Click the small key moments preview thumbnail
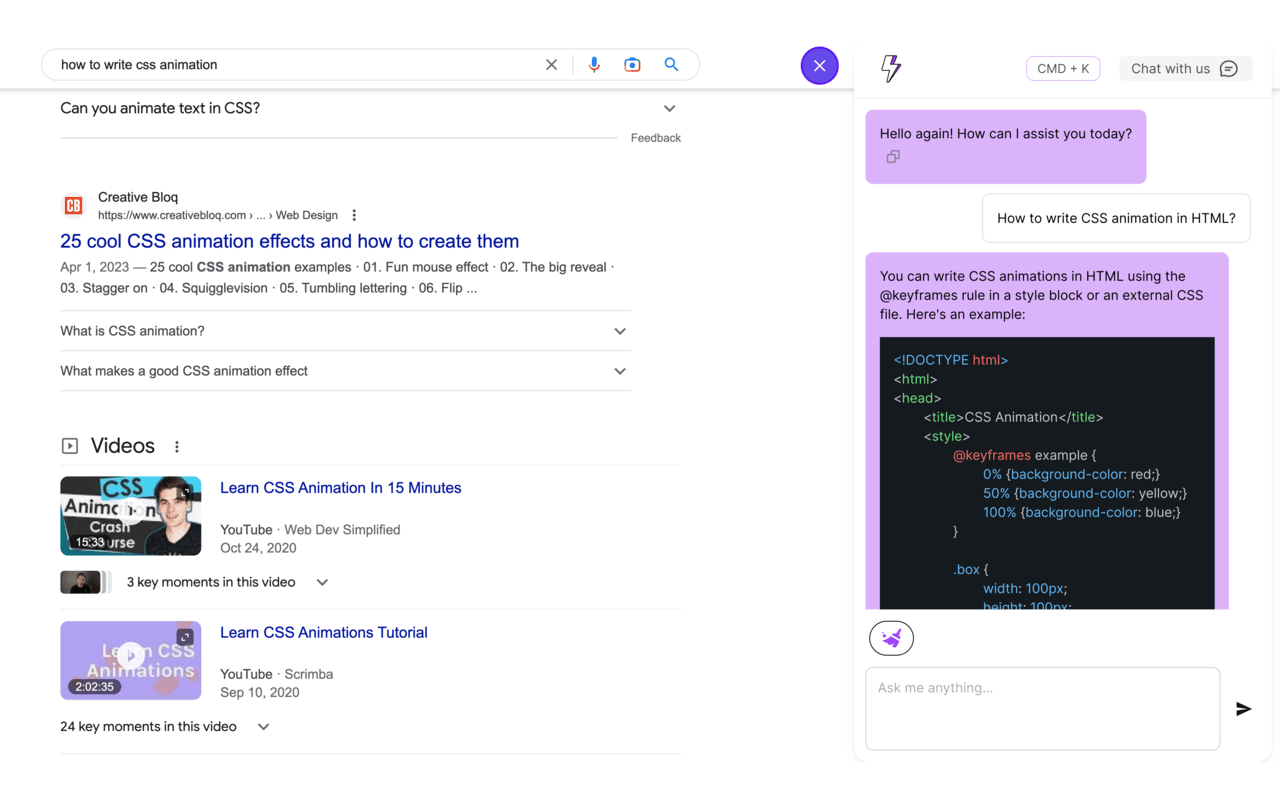This screenshot has height=800, width=1280. 84,582
